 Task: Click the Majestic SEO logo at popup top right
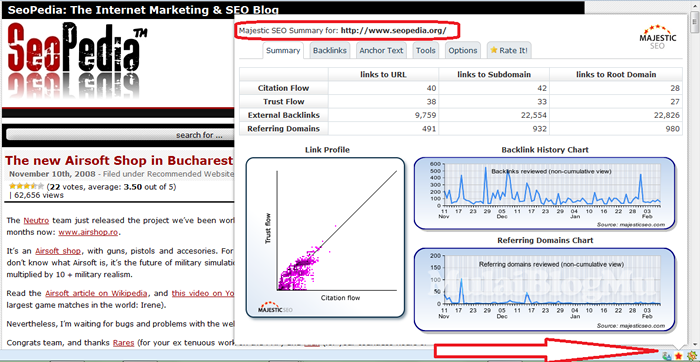point(658,37)
